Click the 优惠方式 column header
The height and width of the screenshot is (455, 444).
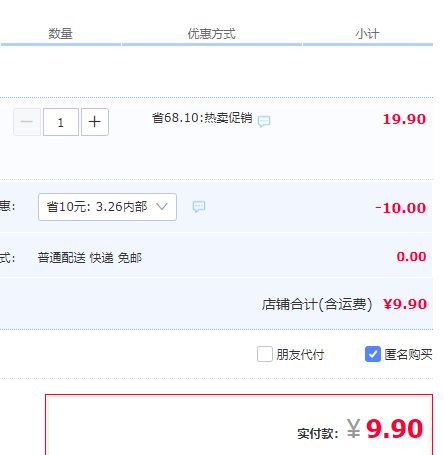coord(212,34)
